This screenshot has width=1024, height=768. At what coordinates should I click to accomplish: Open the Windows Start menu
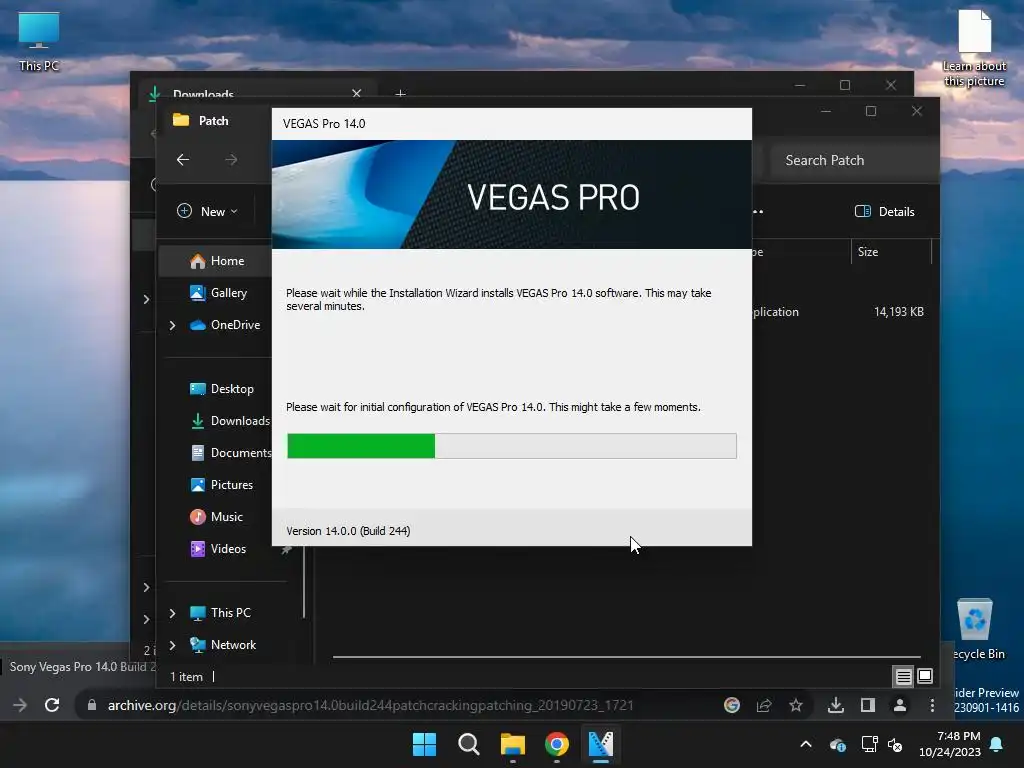pos(424,744)
